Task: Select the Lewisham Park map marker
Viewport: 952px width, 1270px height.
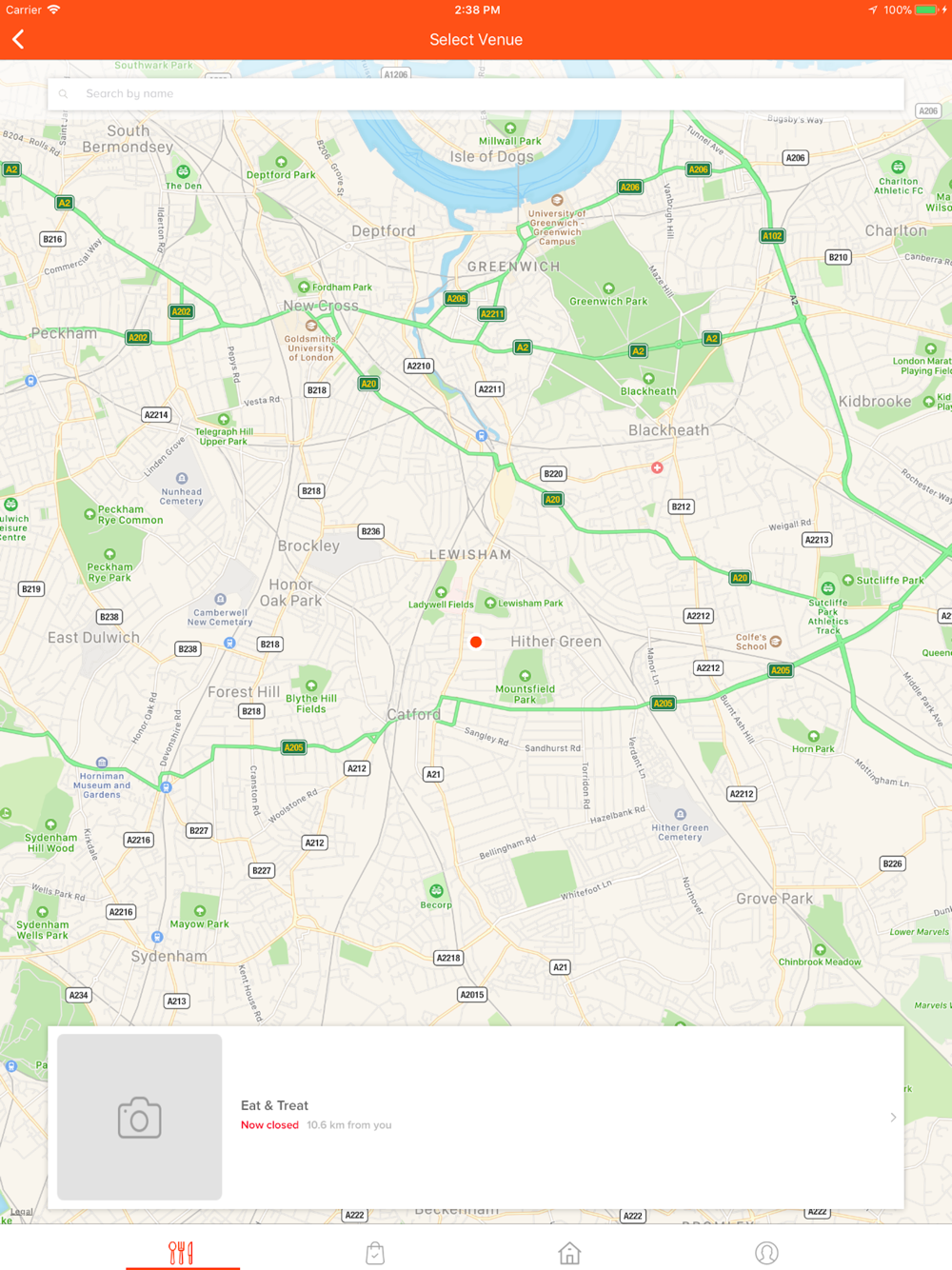Action: pos(490,603)
